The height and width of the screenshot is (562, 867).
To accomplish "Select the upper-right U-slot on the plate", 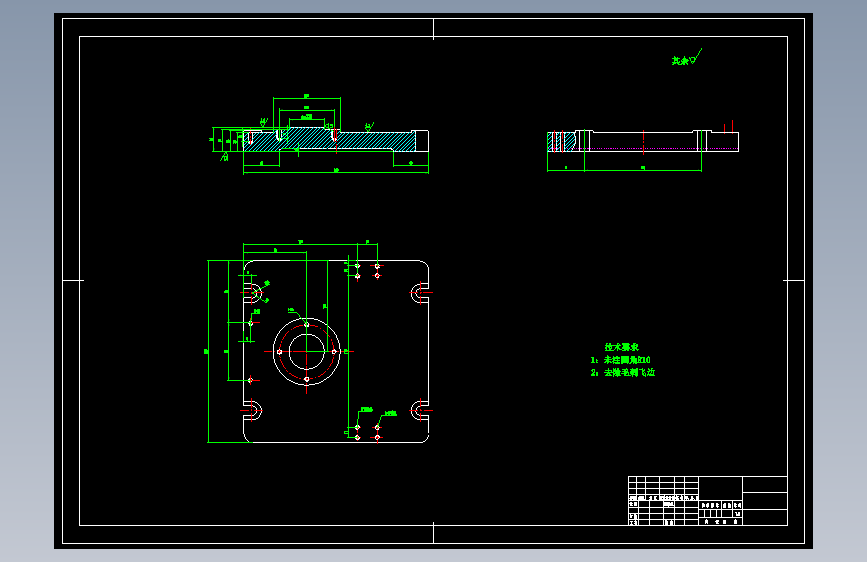I will pyautogui.click(x=420, y=293).
